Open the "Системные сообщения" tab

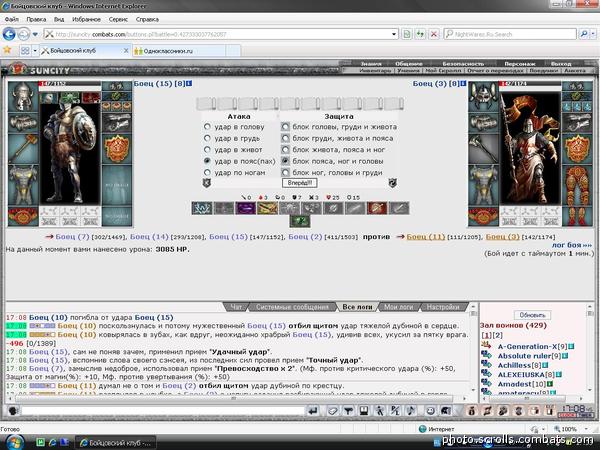coord(292,307)
